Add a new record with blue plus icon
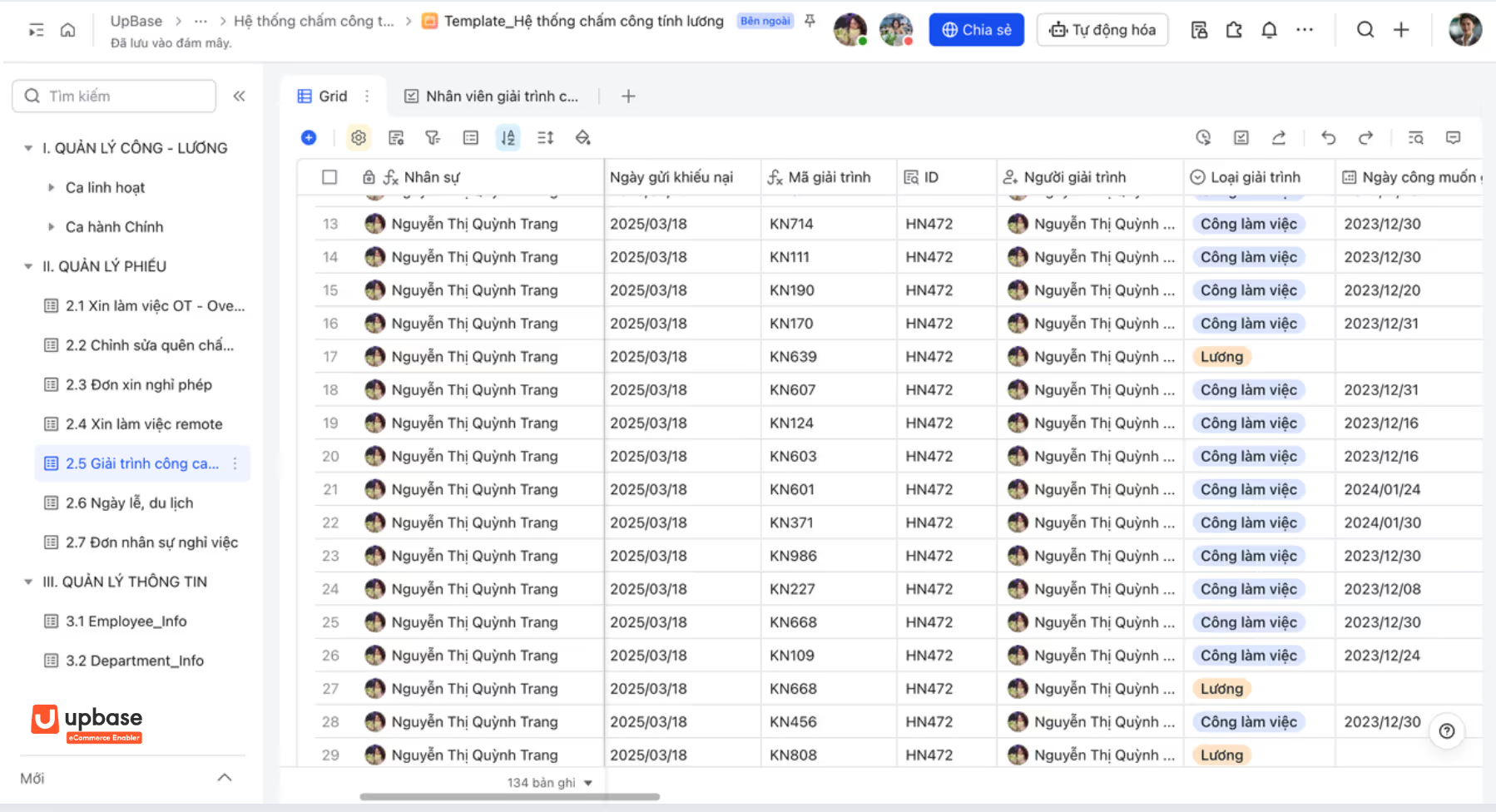The image size is (1496, 812). tap(309, 137)
